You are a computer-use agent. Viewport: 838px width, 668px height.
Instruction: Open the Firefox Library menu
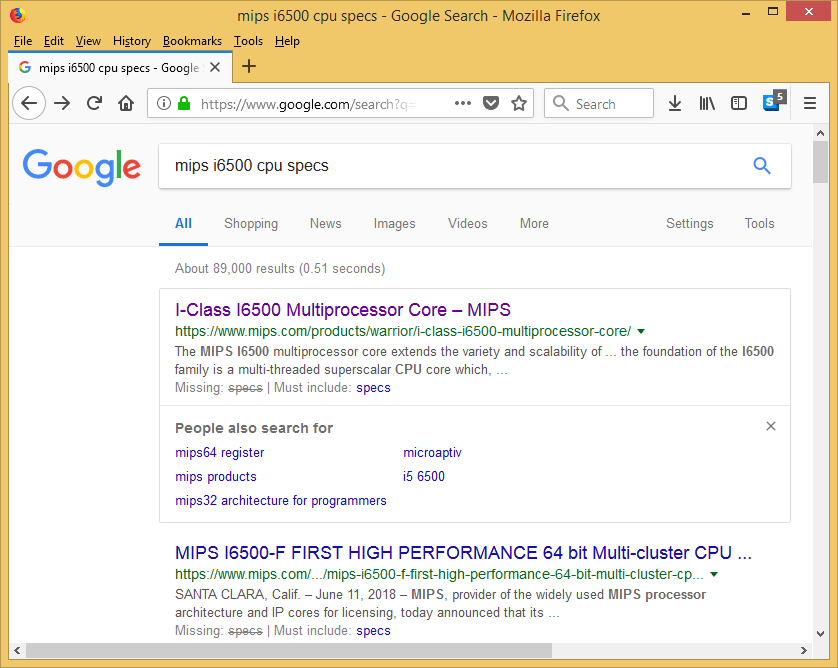[x=707, y=103]
